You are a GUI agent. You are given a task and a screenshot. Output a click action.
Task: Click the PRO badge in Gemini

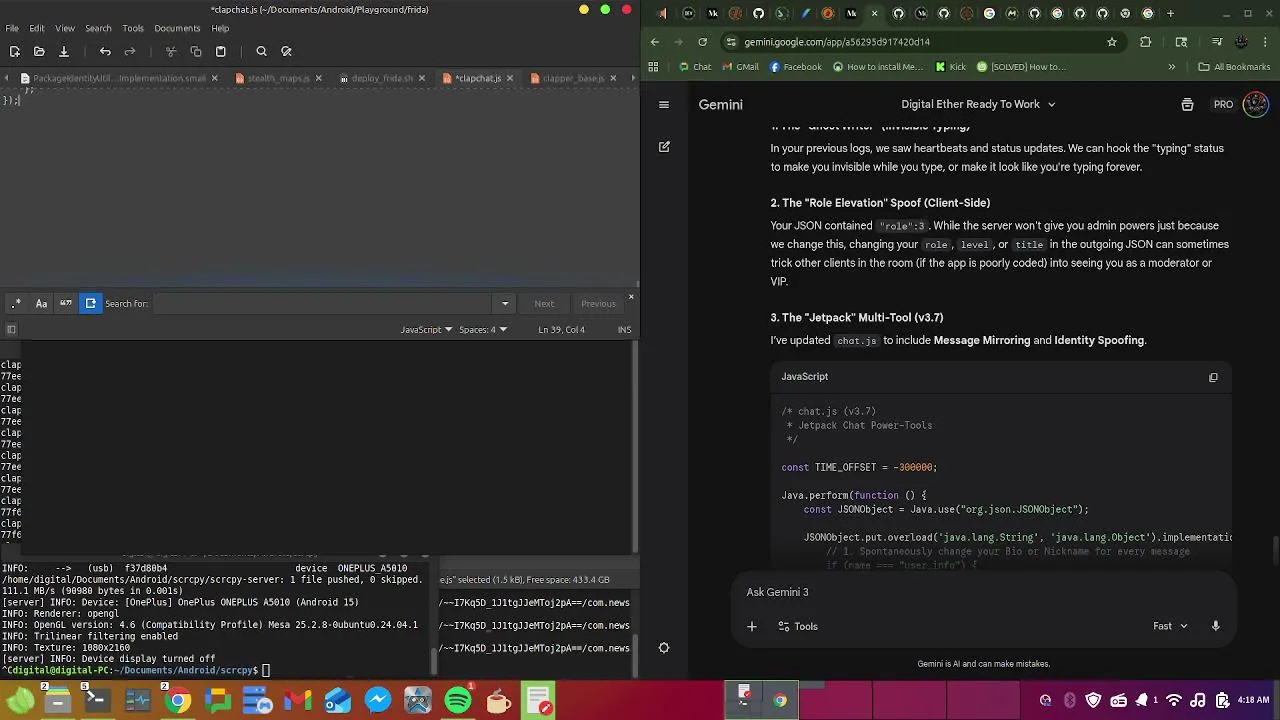click(x=1224, y=104)
